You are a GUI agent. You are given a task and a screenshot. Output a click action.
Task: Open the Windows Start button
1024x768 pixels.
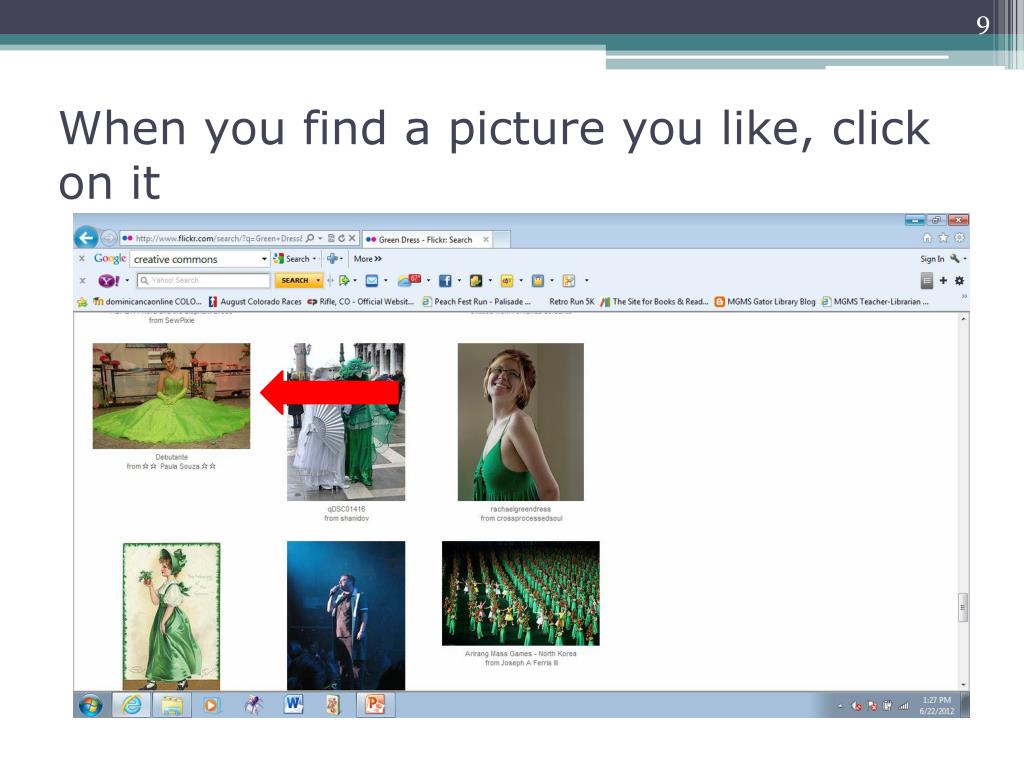[91, 705]
